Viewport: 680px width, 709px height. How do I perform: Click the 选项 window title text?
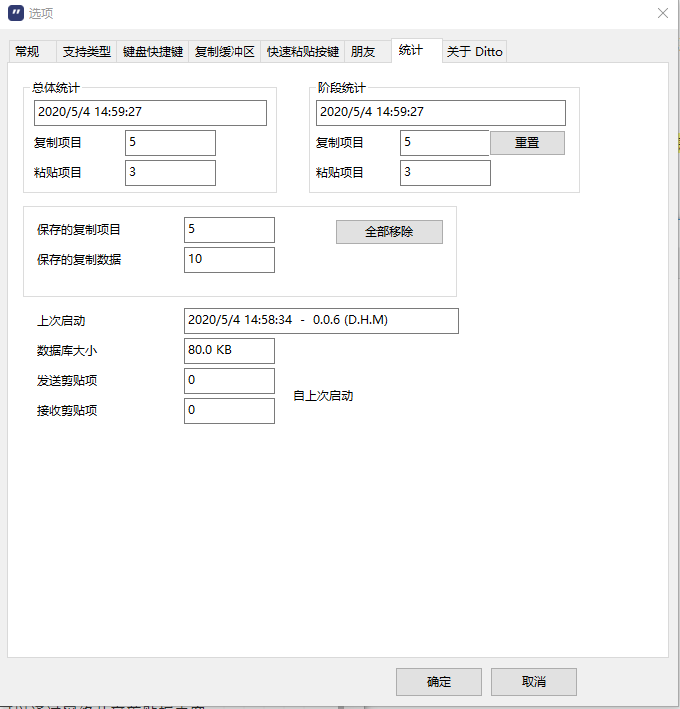click(41, 14)
